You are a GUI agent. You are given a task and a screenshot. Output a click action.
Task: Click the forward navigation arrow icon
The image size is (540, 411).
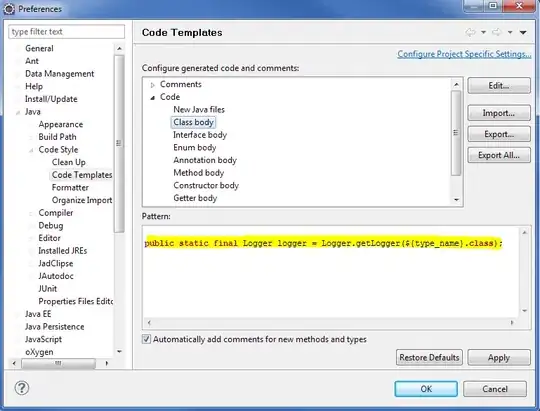[x=497, y=32]
